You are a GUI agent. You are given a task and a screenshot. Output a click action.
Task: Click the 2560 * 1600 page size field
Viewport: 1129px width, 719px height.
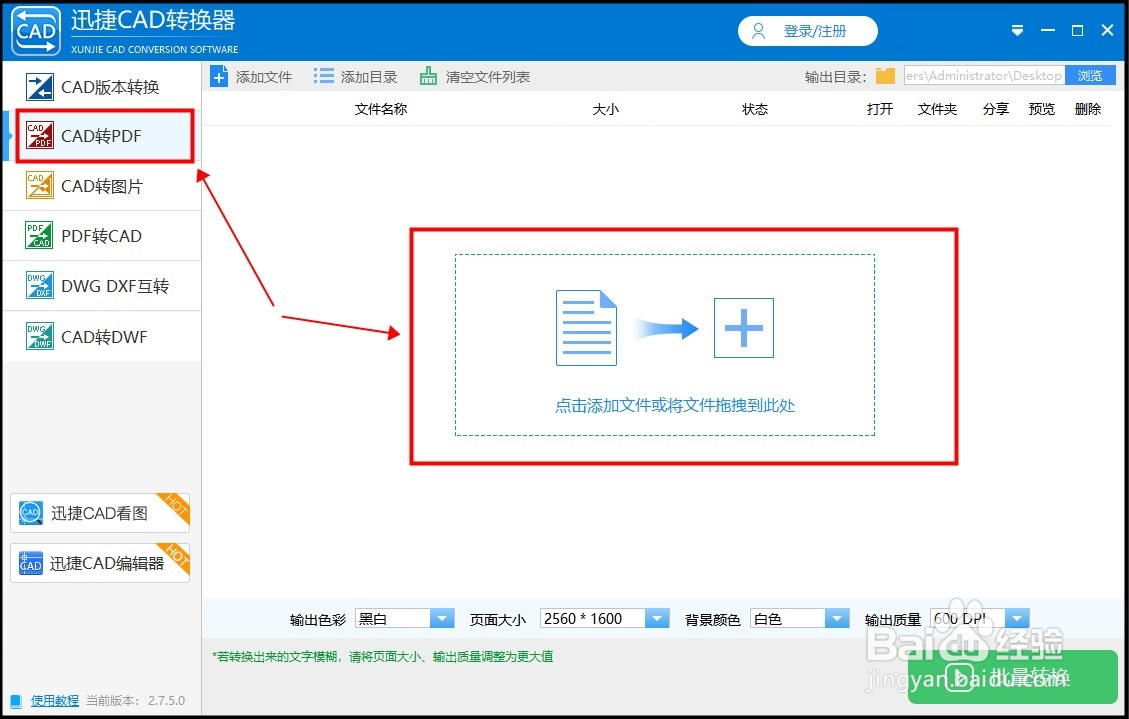[593, 618]
